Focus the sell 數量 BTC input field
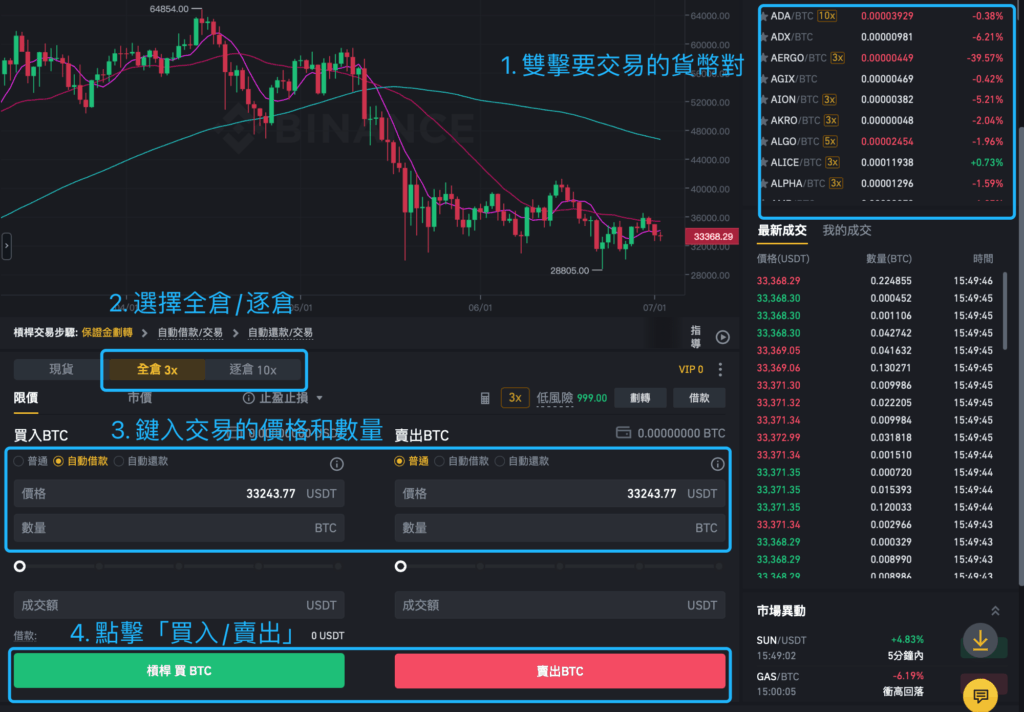 coord(560,528)
